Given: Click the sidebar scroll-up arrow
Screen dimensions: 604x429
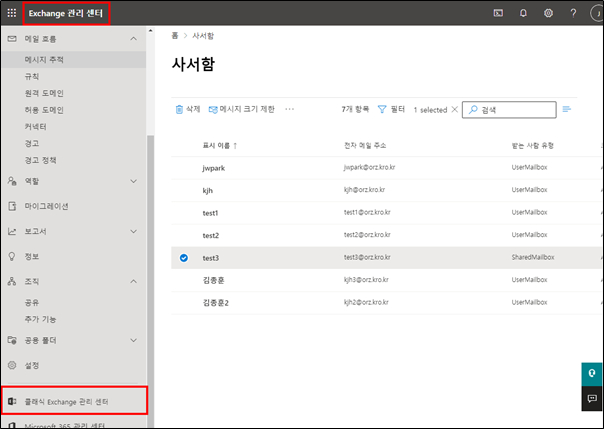Looking at the screenshot, I should coord(151,30).
